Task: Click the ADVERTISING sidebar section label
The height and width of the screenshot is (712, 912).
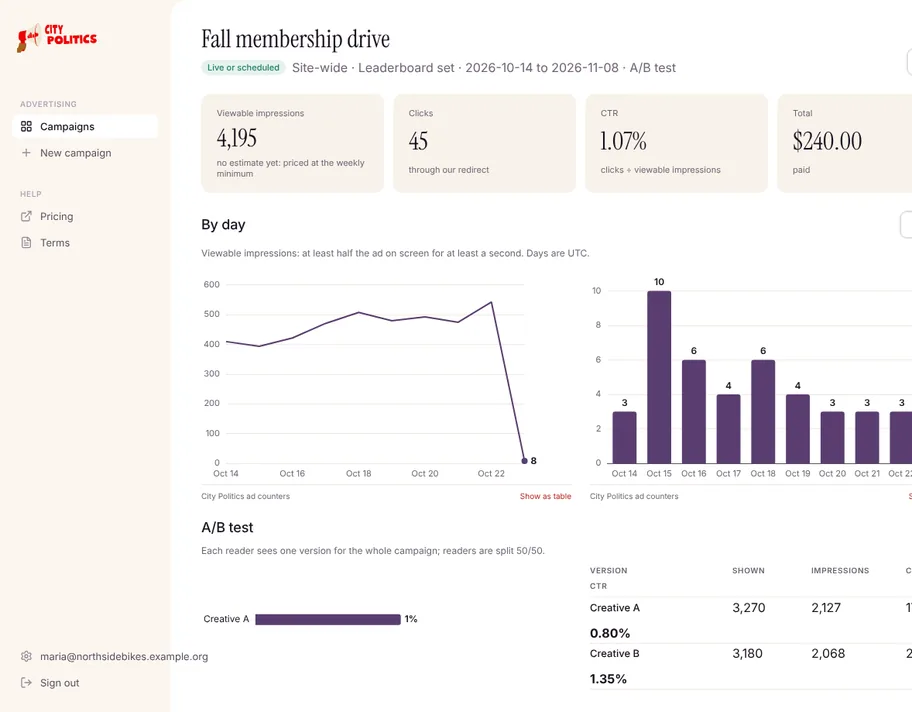Action: [x=48, y=104]
